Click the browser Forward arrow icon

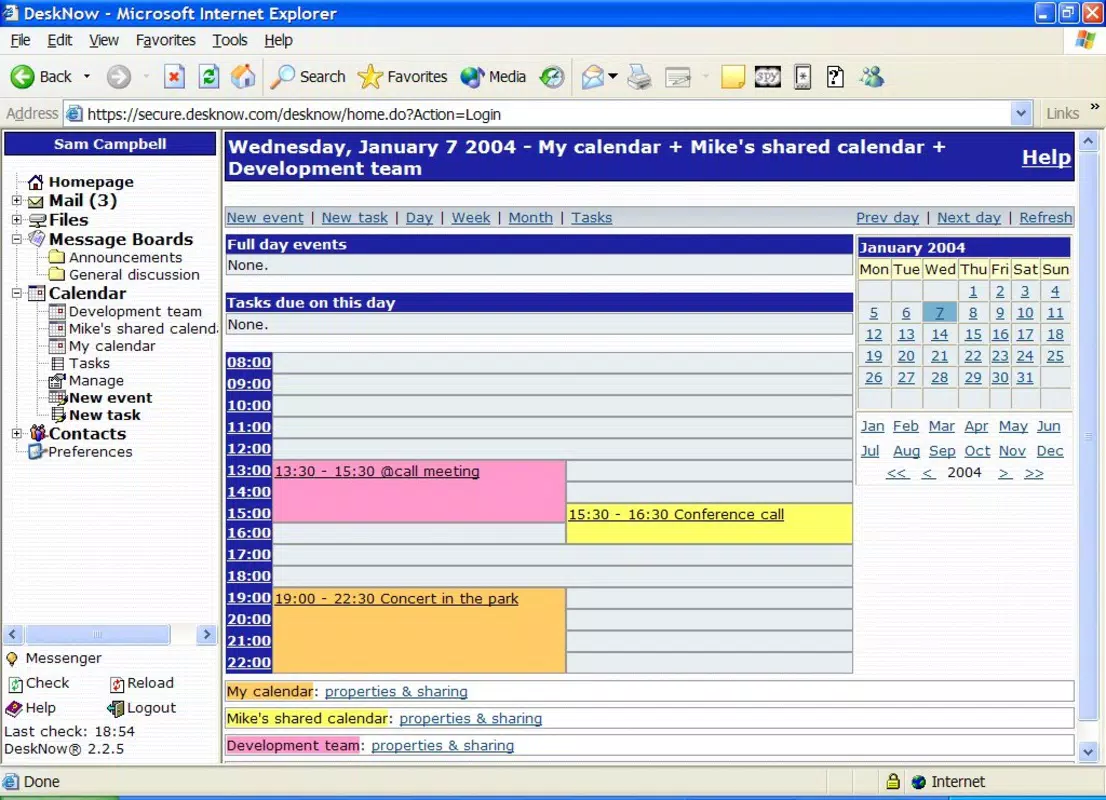point(118,76)
